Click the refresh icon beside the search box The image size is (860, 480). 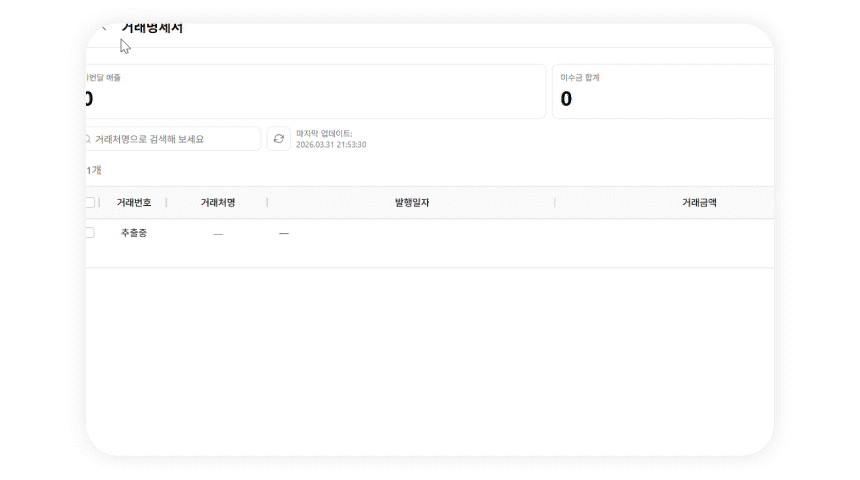[278, 139]
